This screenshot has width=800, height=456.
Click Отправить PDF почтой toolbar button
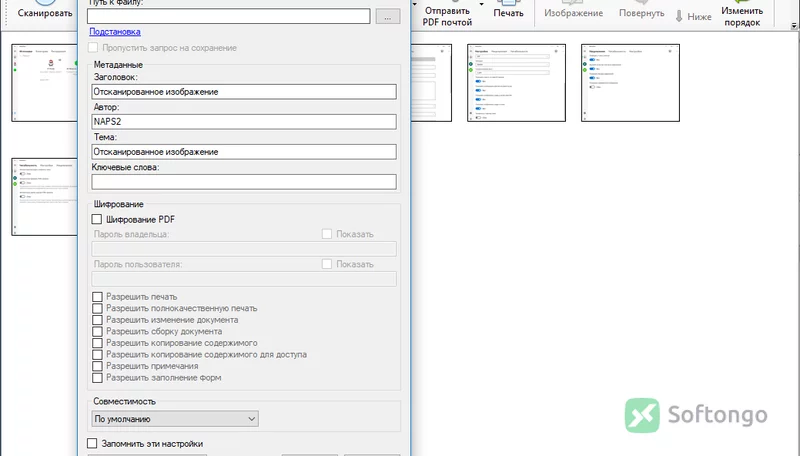pyautogui.click(x=447, y=14)
